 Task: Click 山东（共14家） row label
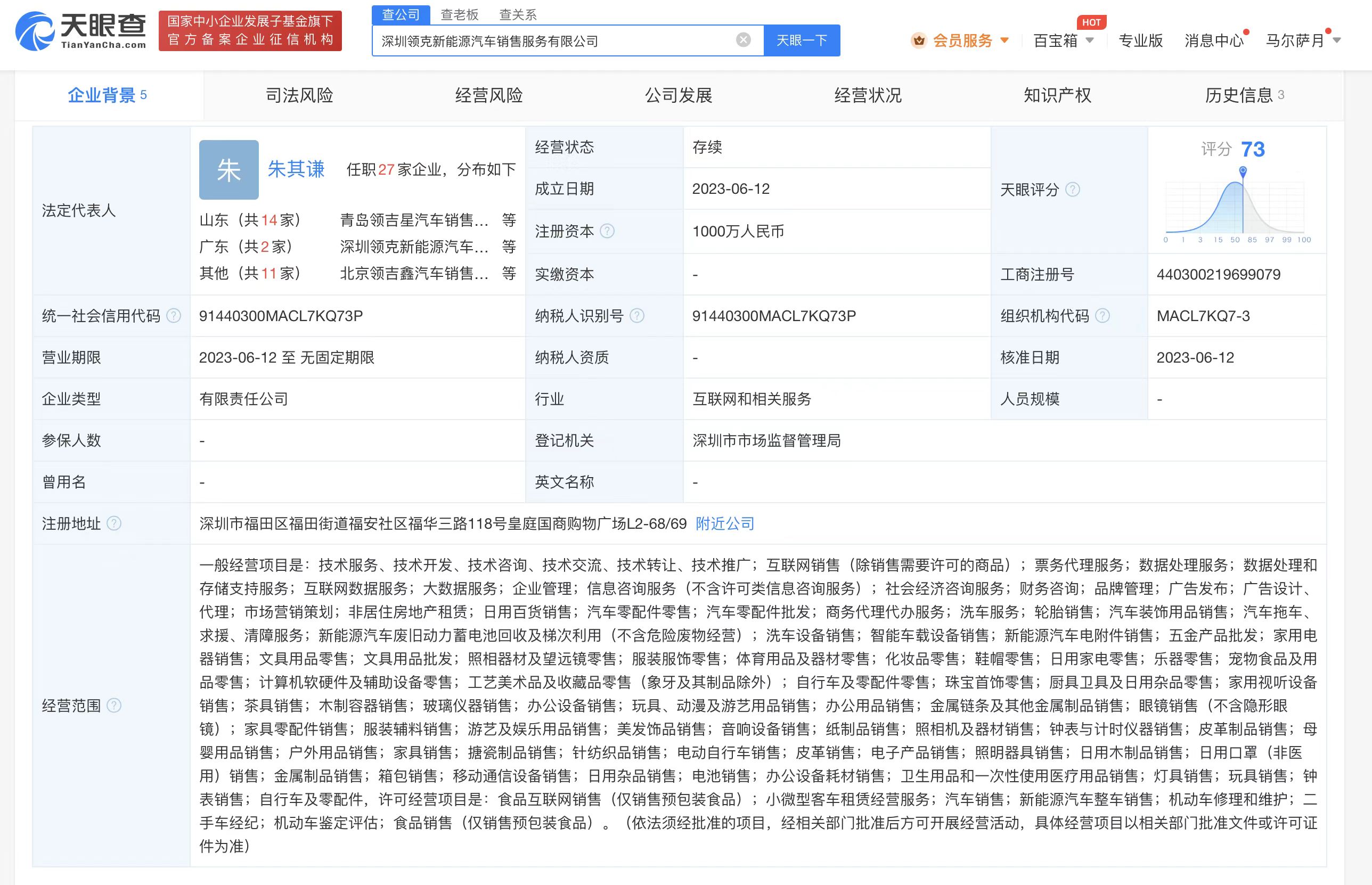(x=251, y=220)
